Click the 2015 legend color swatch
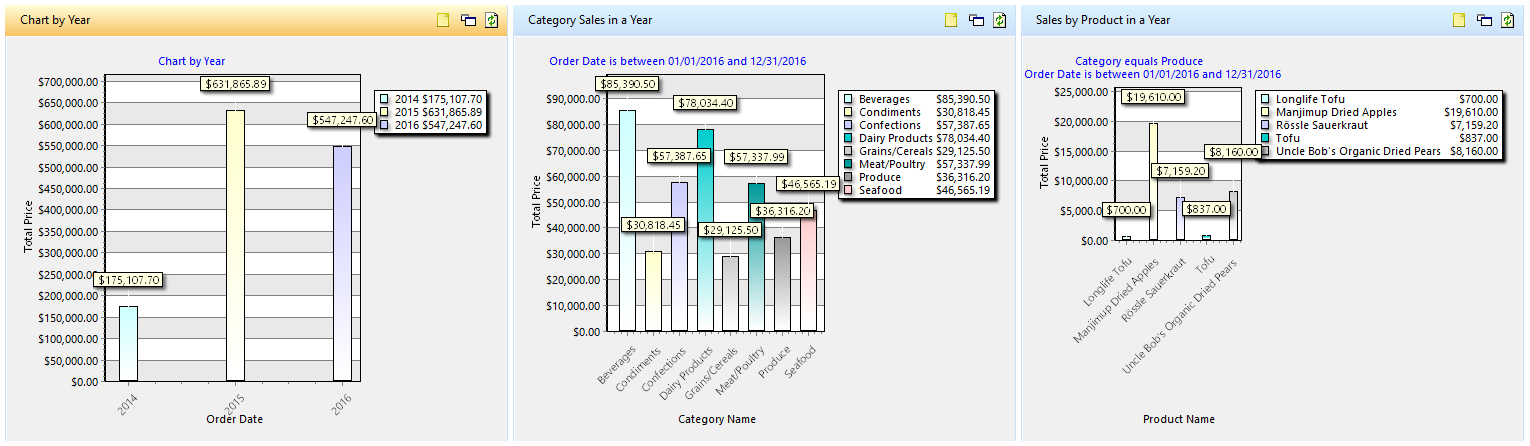This screenshot has height=446, width=1530. point(385,113)
